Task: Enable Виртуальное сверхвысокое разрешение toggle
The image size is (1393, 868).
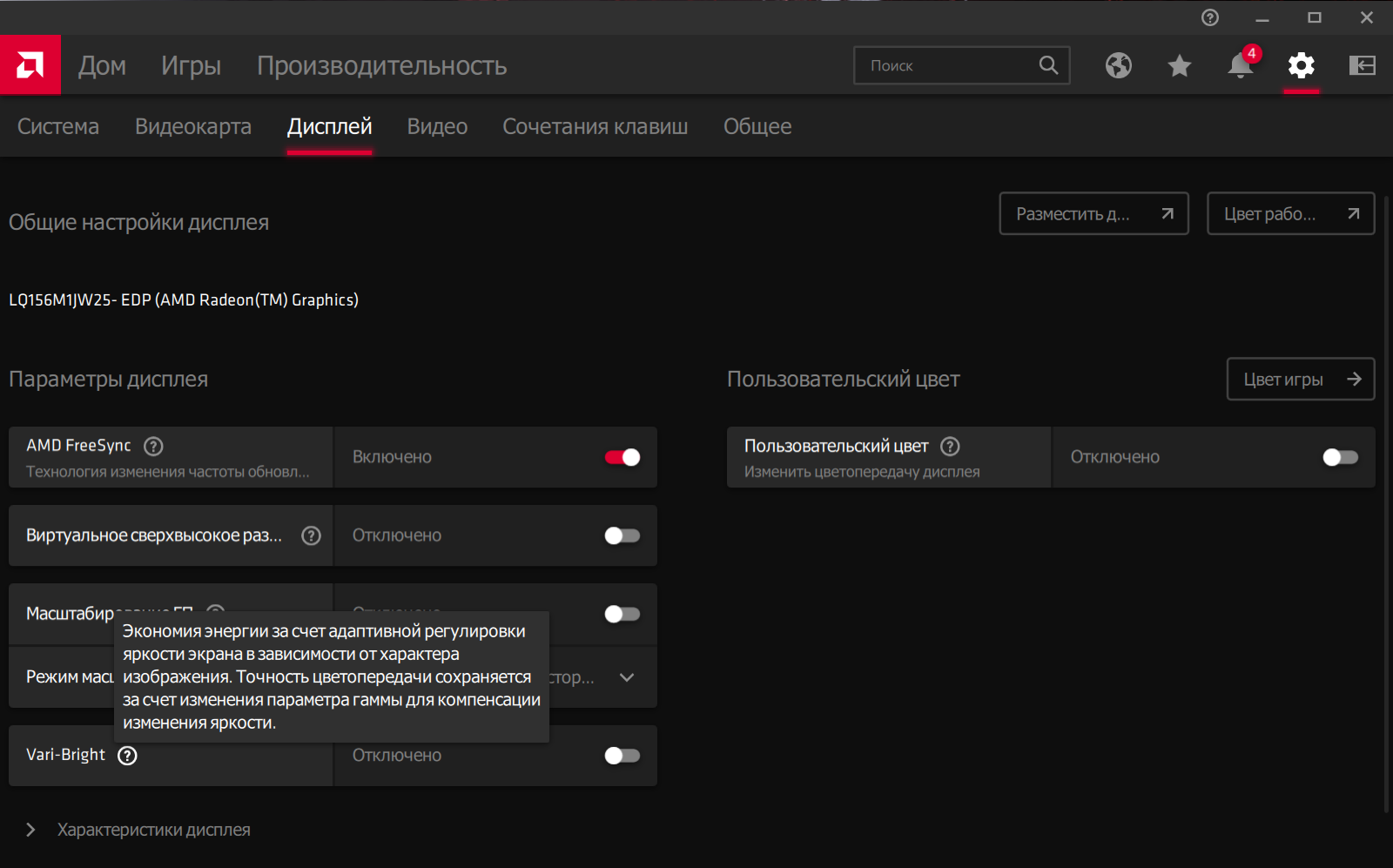Action: pos(622,535)
